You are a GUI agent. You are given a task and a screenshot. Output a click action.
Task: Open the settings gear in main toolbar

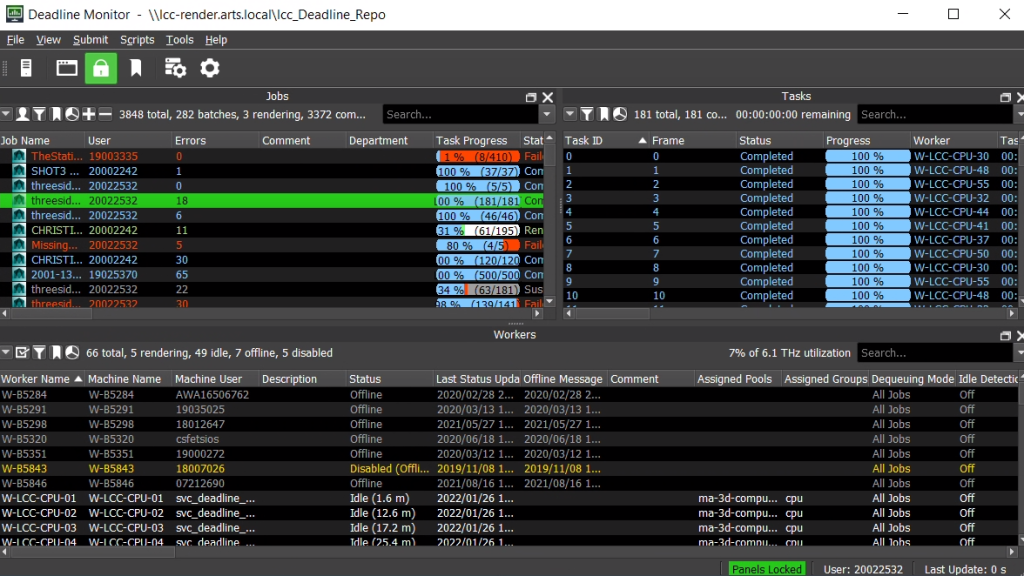point(210,68)
